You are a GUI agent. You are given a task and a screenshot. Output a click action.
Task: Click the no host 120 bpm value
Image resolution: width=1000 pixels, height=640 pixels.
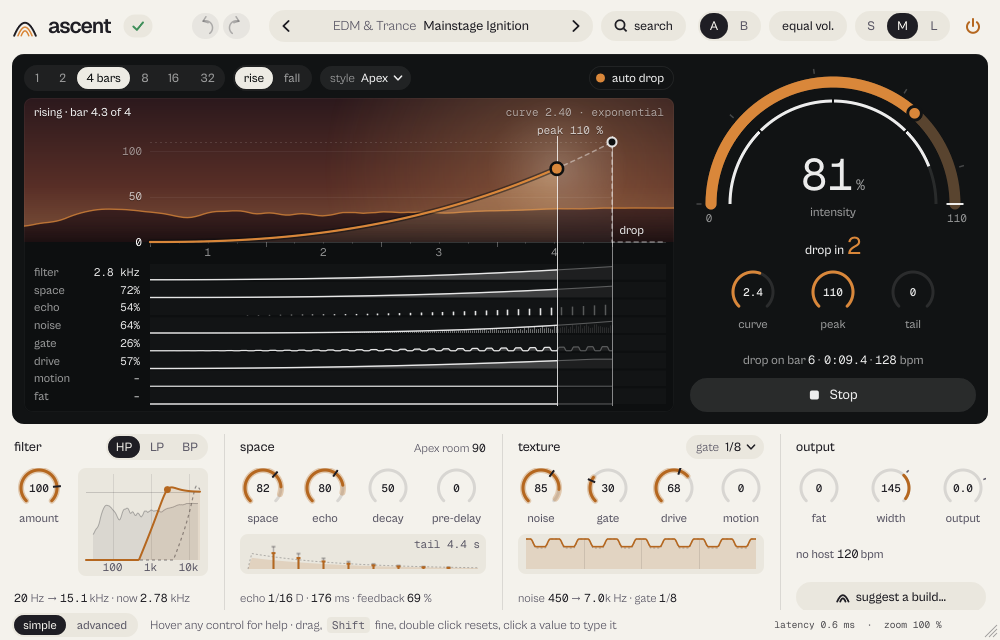pos(839,554)
